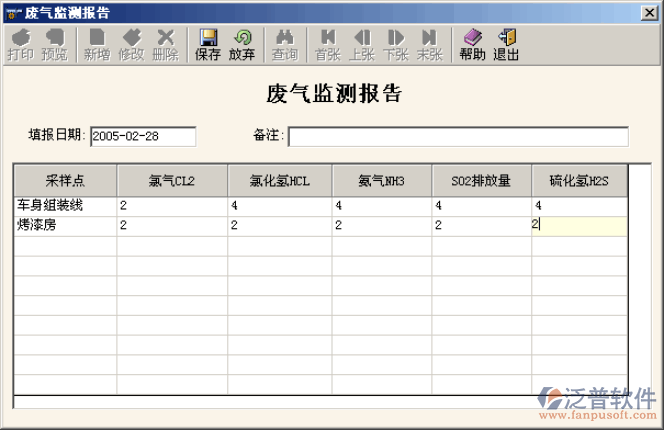The image size is (667, 431).
Task: Select the 车身组装线 row cell
Action: point(65,206)
